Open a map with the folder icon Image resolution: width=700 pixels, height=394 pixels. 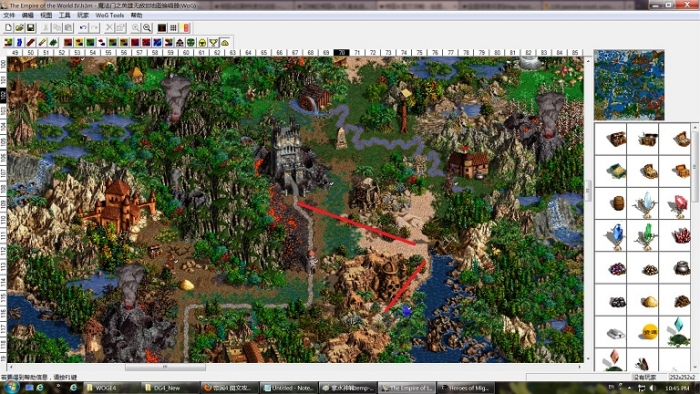point(19,28)
